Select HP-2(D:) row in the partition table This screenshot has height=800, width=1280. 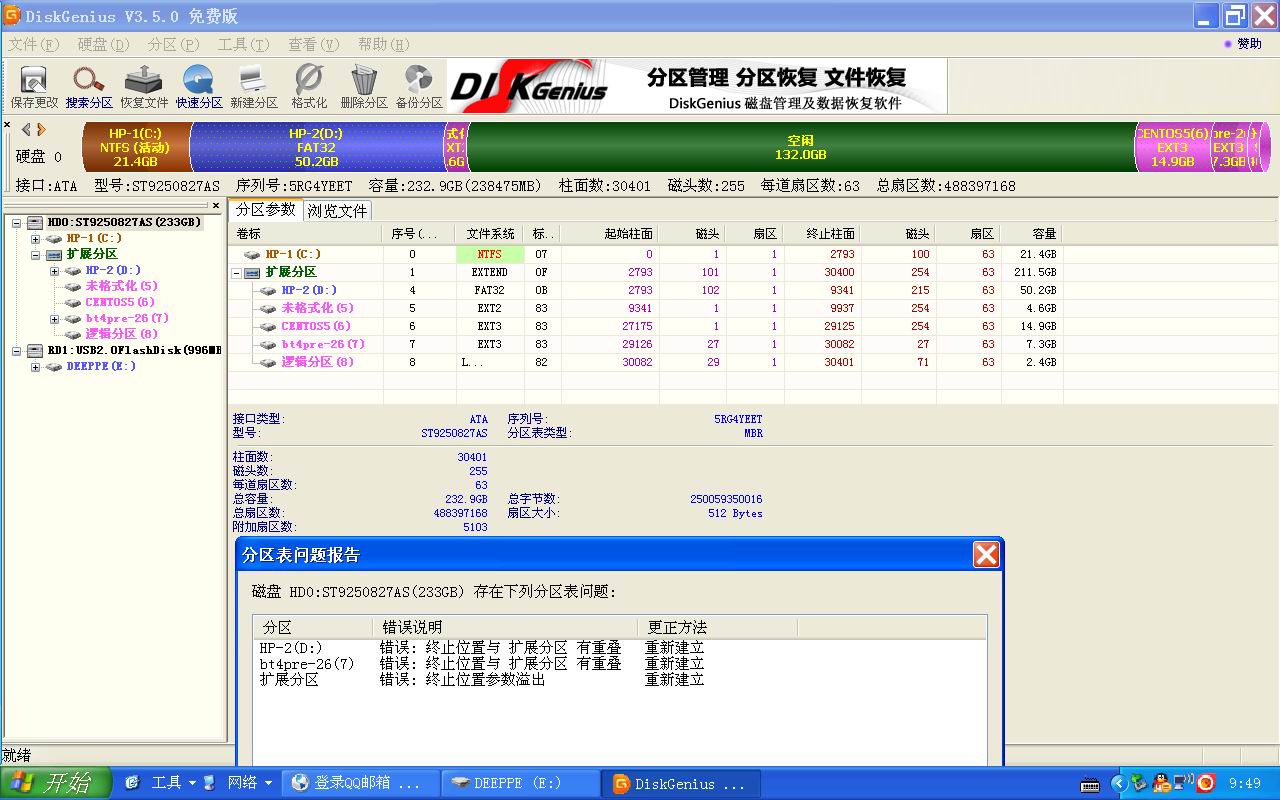pyautogui.click(x=645, y=290)
